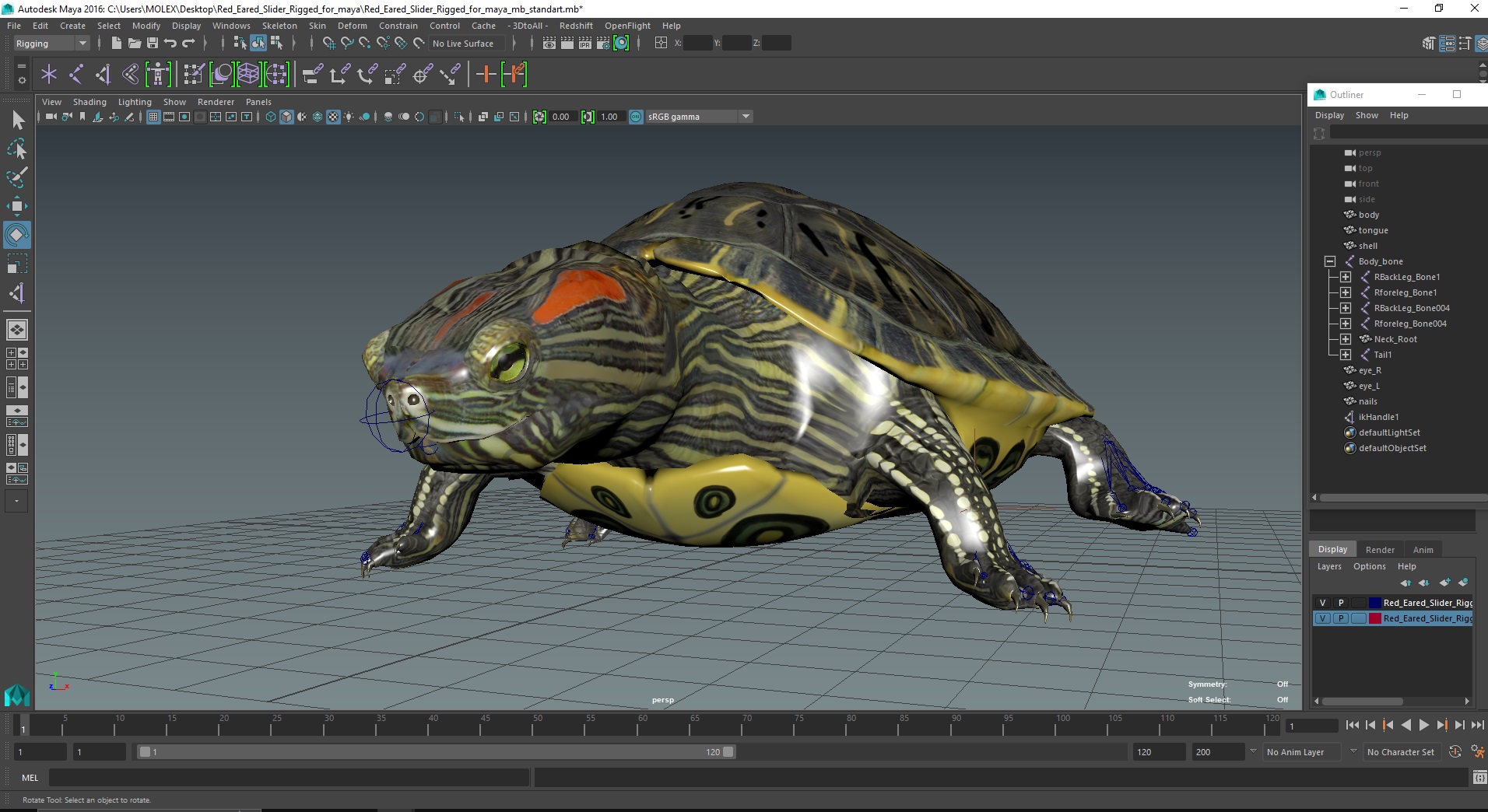Go to start of playback range
Viewport: 1488px width, 812px height.
[x=1352, y=725]
